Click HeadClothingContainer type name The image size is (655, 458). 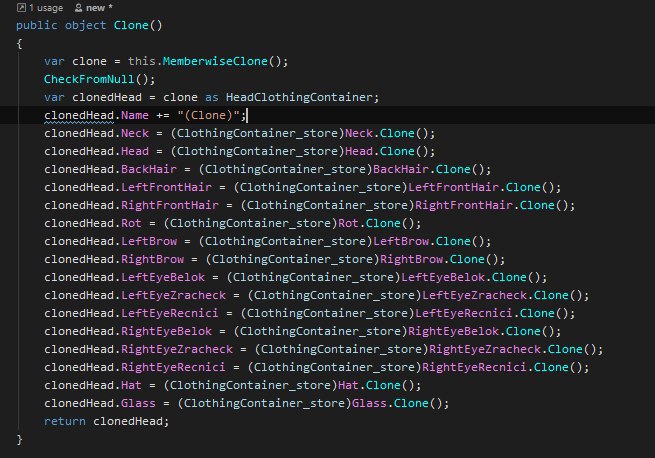(x=299, y=97)
